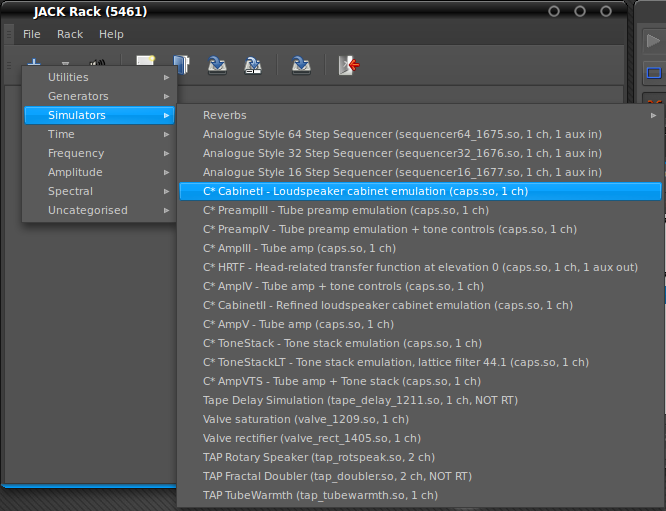Add C* AmpVTS Tube amp + Tone stack

(420, 381)
